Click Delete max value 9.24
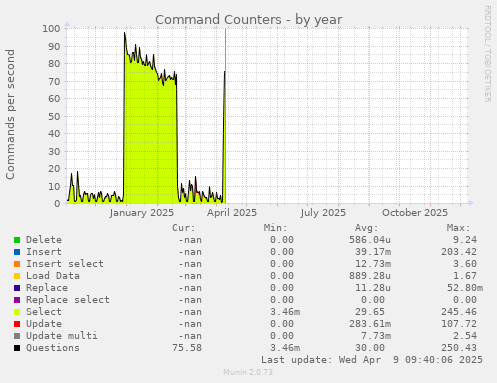 (x=465, y=240)
